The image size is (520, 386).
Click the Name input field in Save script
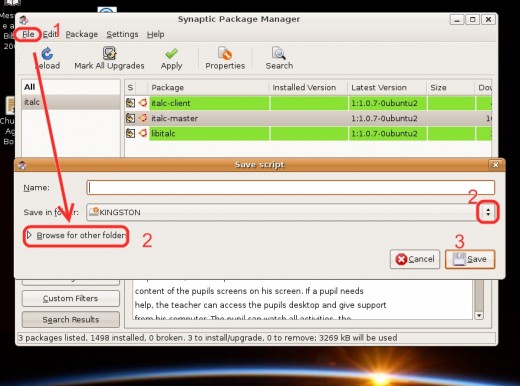291,188
